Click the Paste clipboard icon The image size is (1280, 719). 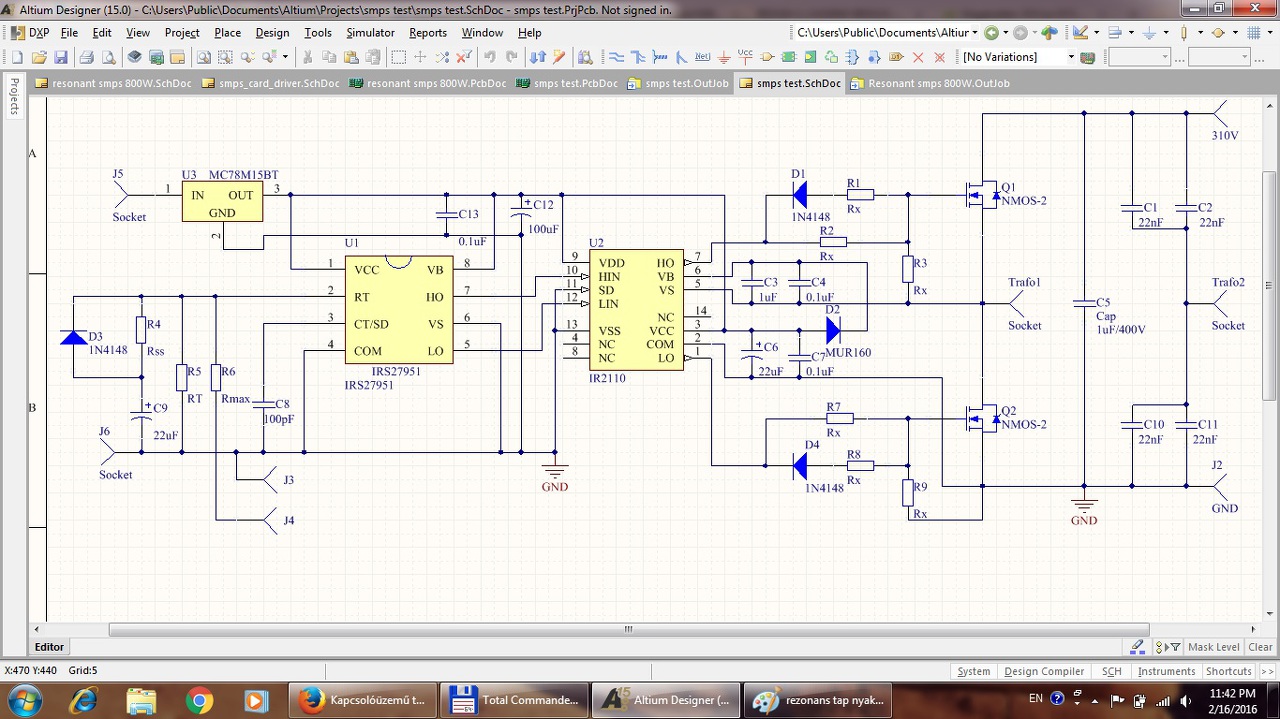(x=350, y=57)
